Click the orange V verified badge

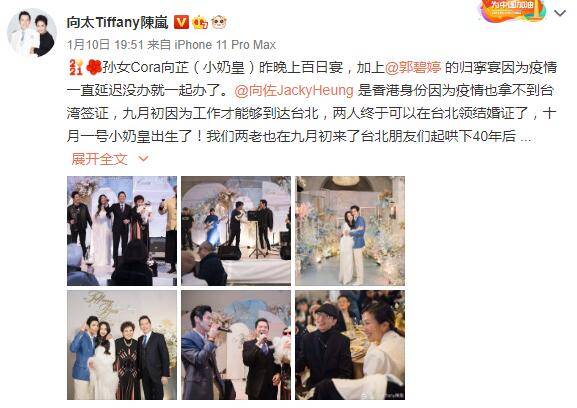click(x=181, y=22)
